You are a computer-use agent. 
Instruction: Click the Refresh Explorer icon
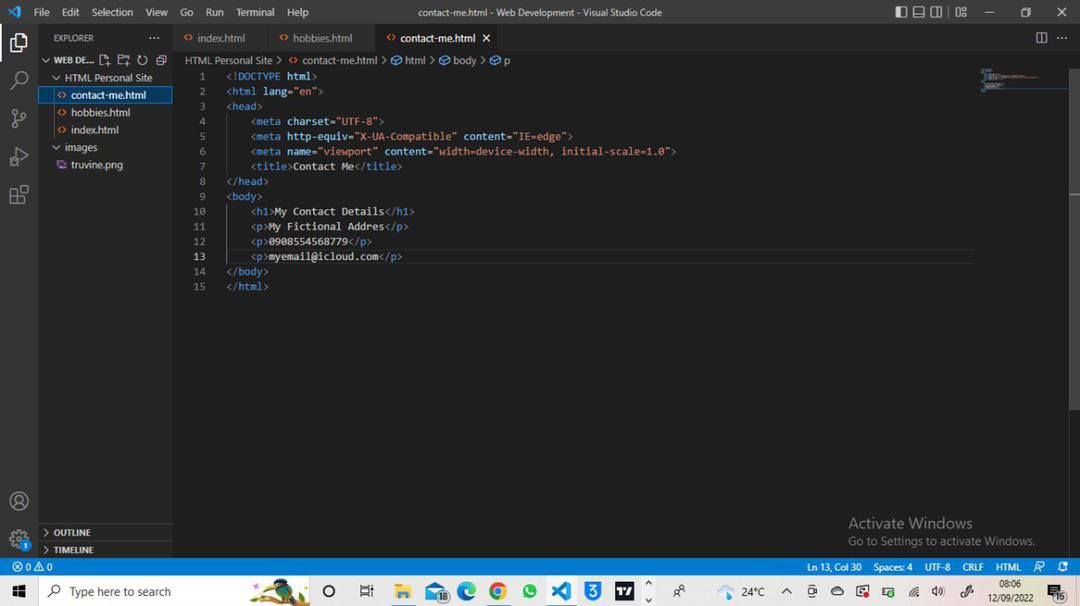click(142, 60)
